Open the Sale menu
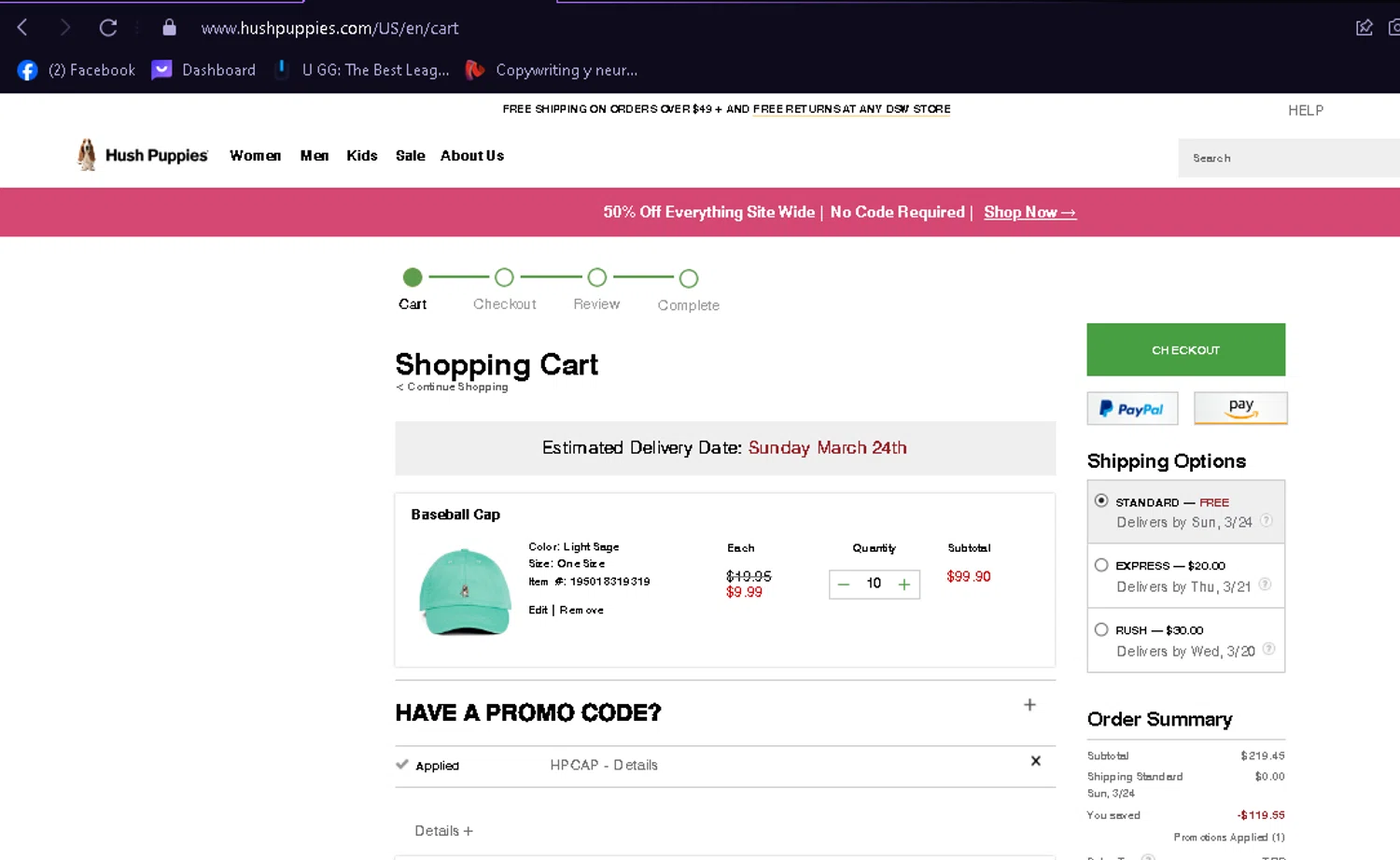The height and width of the screenshot is (860, 1400). point(411,156)
